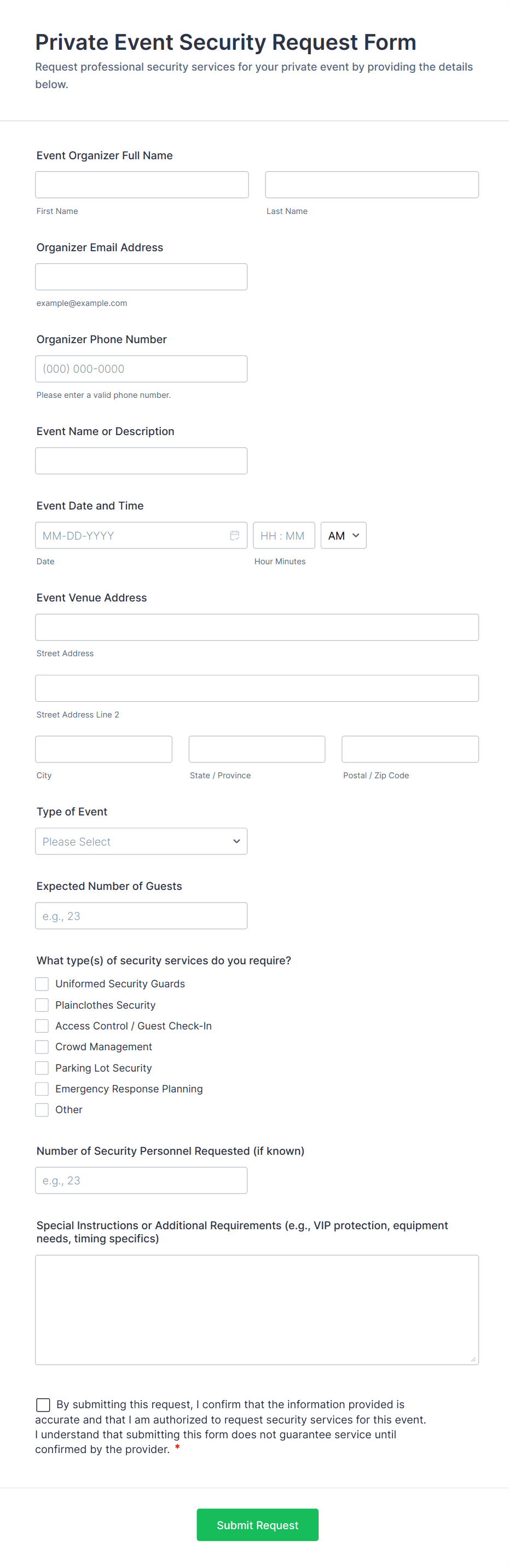Select Crowd Management checkbox
This screenshot has width=509, height=1568.
click(x=42, y=1047)
